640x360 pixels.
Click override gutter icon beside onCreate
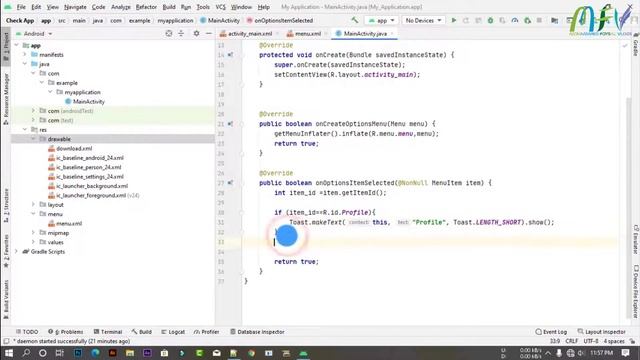[230, 55]
